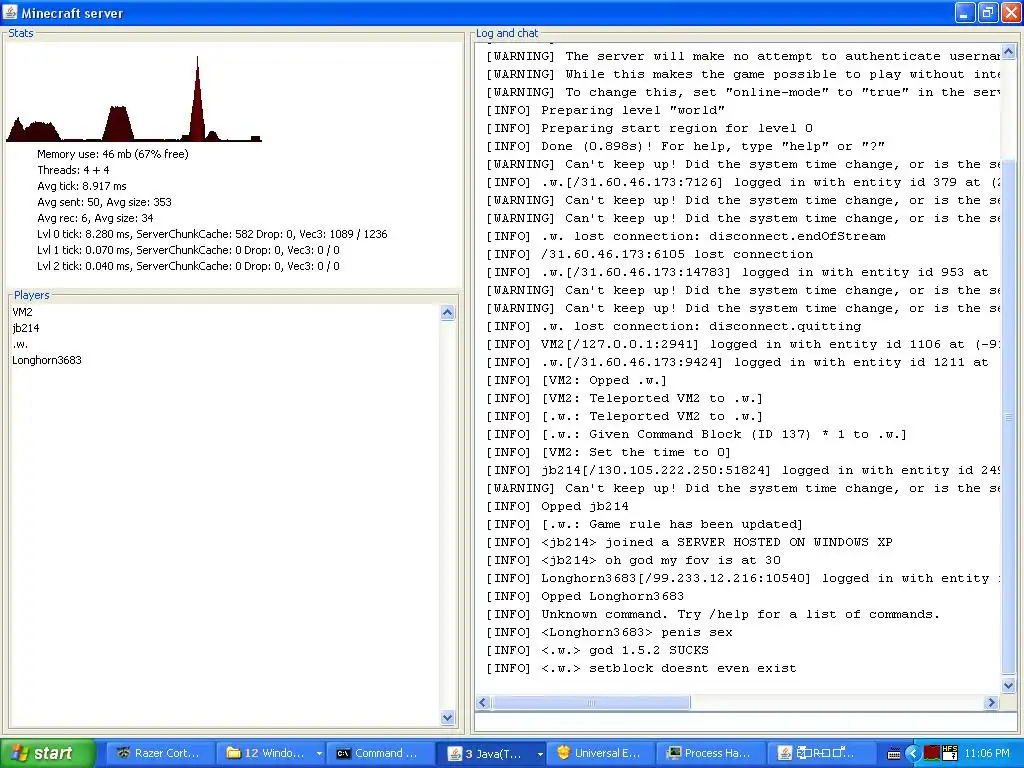Click the Preparing start region log line
The width and height of the screenshot is (1024, 768).
[650, 129]
